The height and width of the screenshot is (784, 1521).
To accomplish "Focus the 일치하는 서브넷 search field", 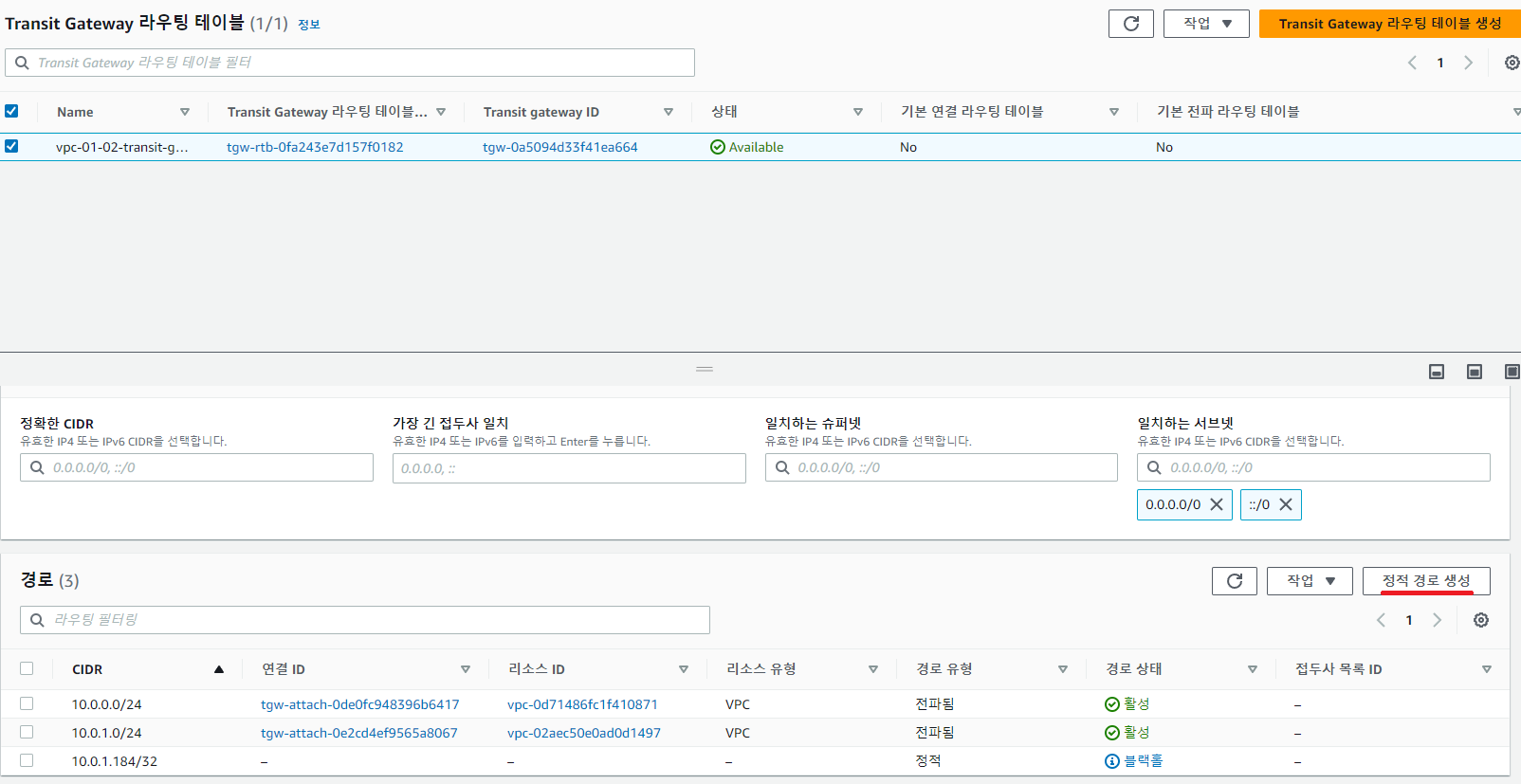I will tap(1313, 467).
